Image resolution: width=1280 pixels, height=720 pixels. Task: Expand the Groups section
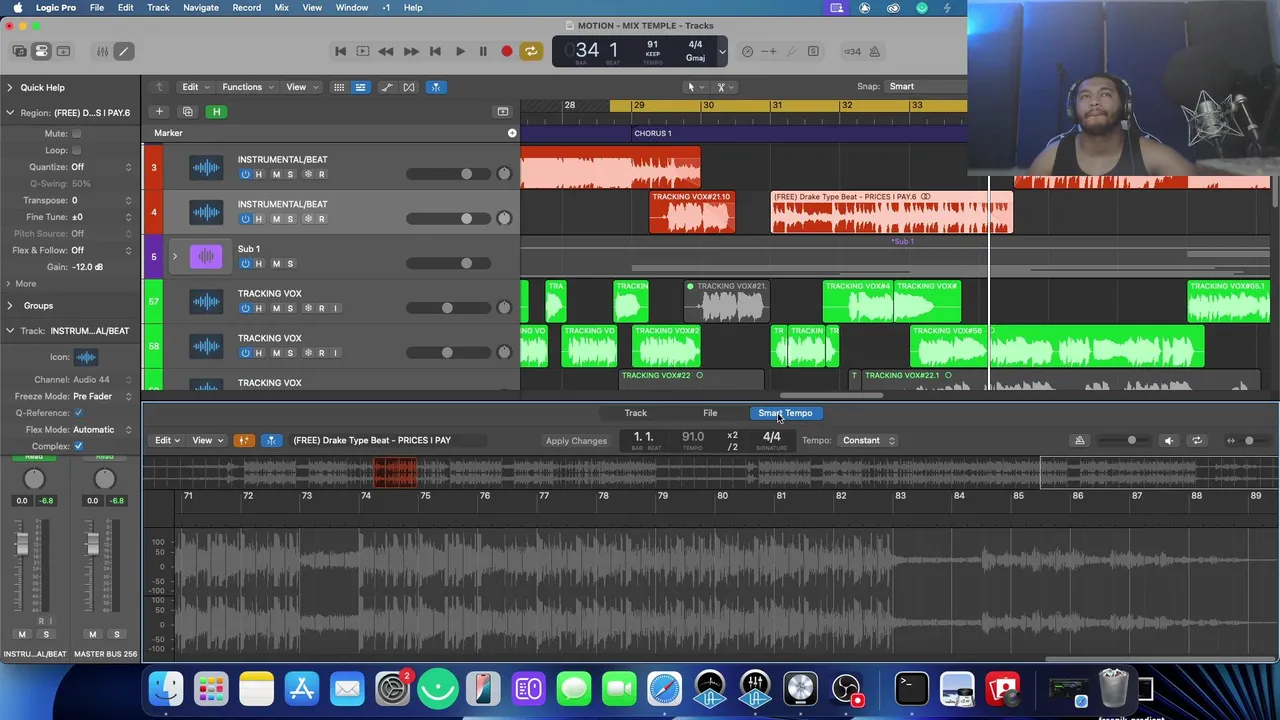(x=9, y=305)
